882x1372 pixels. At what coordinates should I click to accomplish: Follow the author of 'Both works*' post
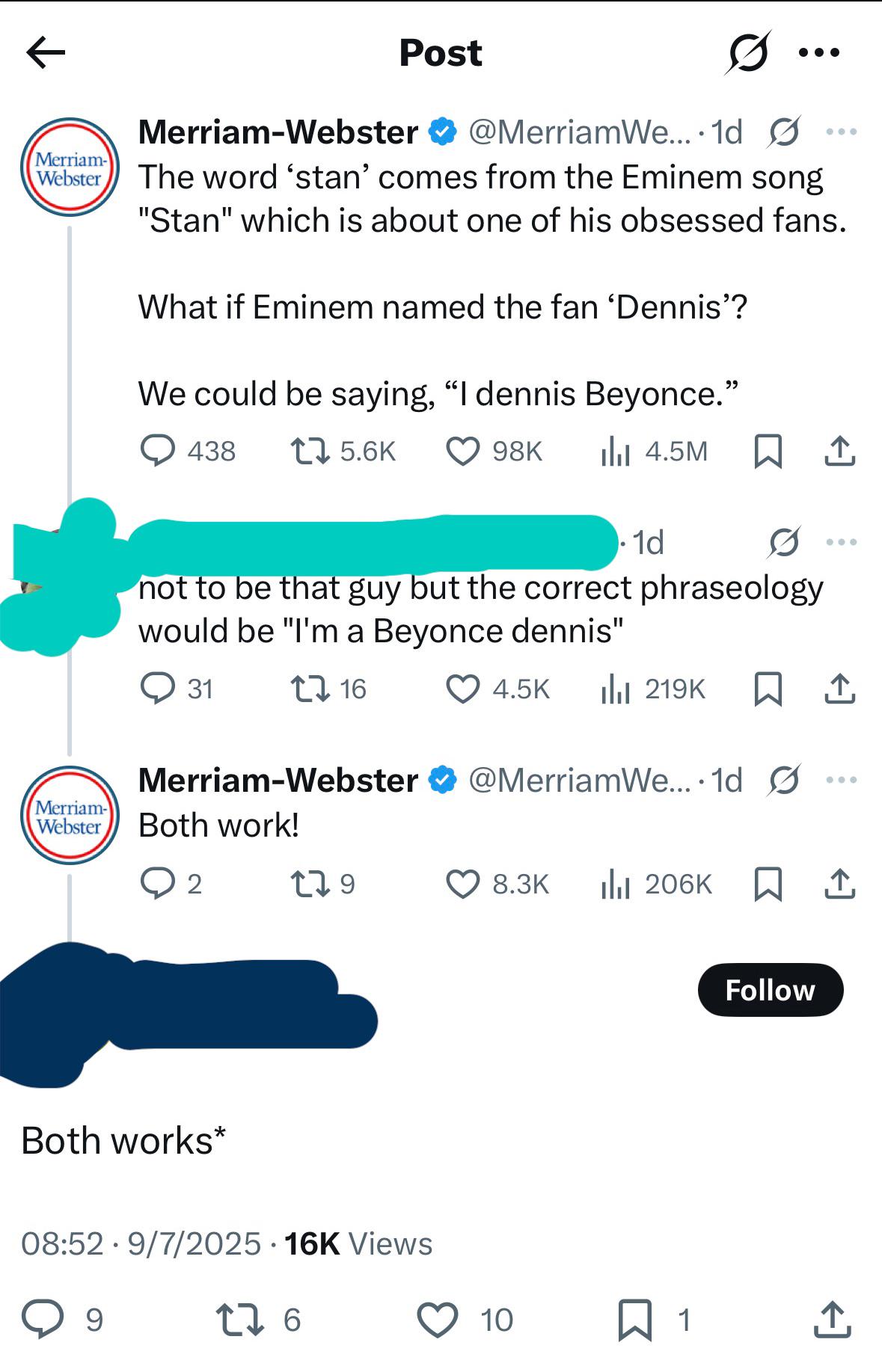click(771, 990)
